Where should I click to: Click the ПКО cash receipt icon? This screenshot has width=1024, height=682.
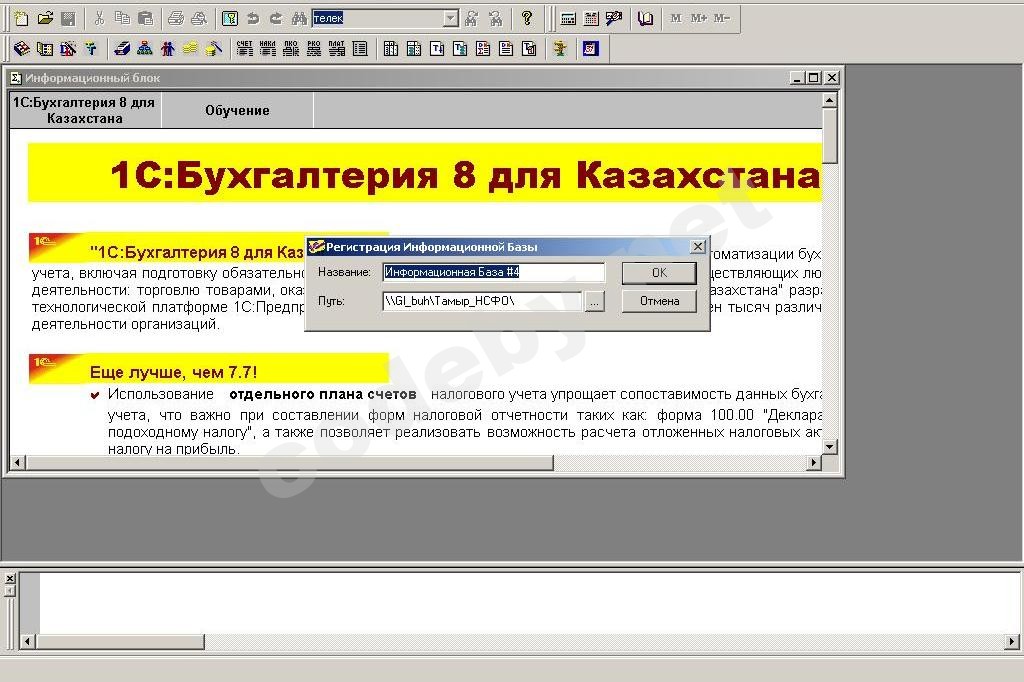pyautogui.click(x=291, y=48)
